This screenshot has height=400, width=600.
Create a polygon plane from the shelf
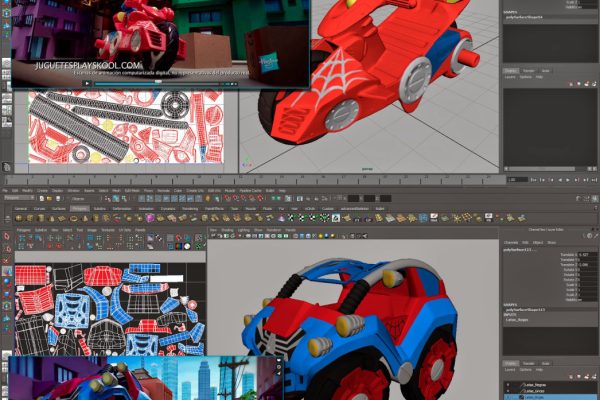[x=62, y=218]
